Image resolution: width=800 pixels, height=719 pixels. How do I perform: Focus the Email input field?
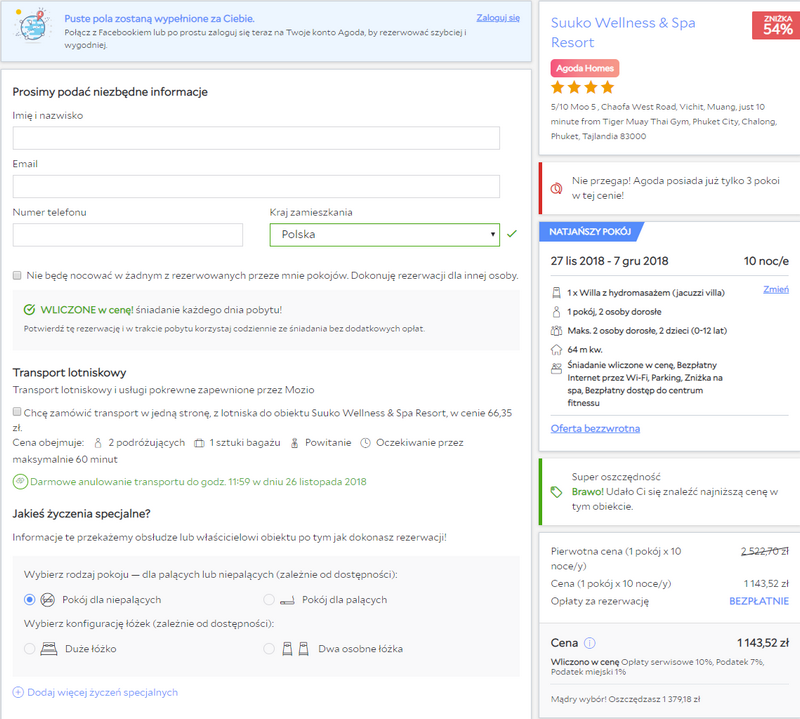[x=256, y=186]
